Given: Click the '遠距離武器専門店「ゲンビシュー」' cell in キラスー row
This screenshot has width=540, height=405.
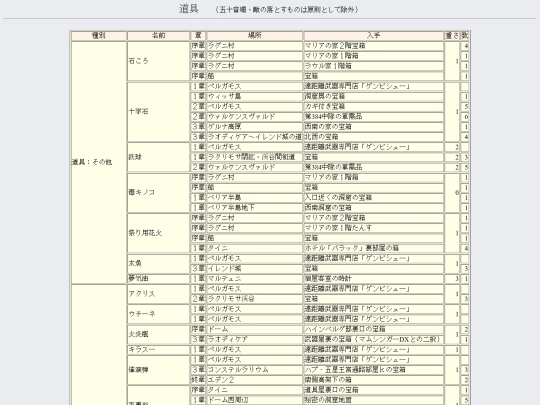Looking at the screenshot, I should tap(374, 350).
